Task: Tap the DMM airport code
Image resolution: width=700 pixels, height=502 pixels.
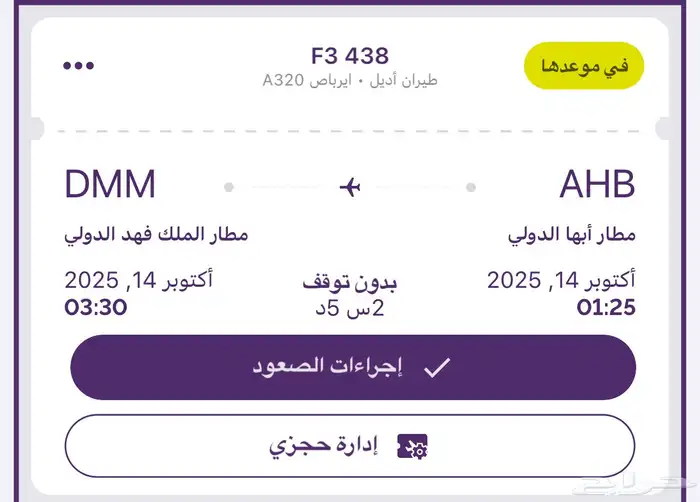Action: click(111, 185)
